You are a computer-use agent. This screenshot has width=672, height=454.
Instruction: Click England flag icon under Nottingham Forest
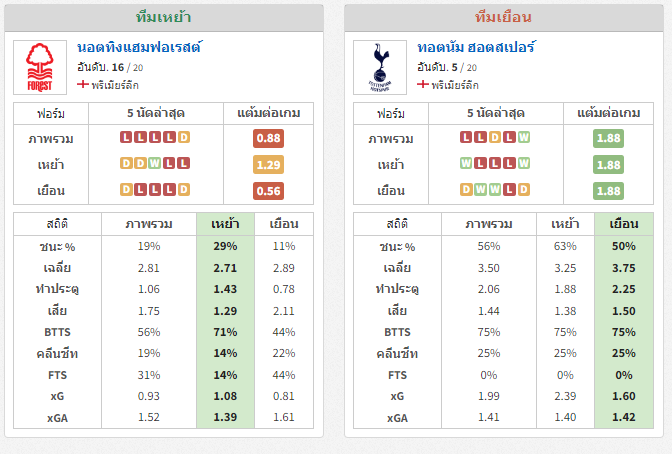click(x=83, y=84)
